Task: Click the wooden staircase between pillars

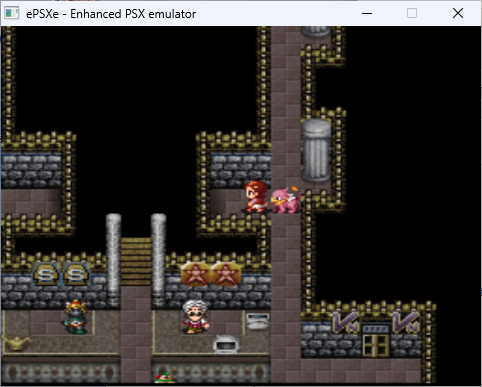Action: [136, 262]
